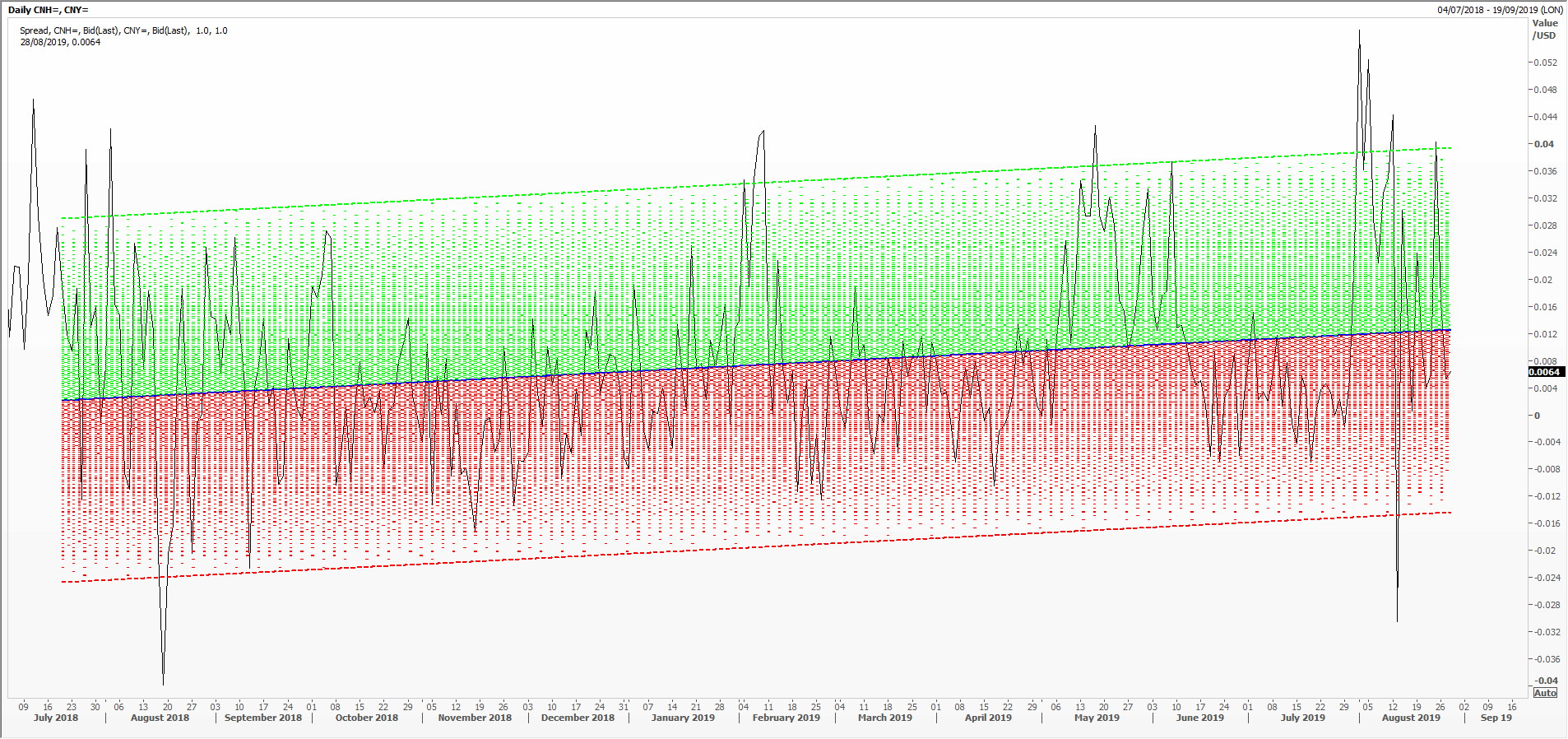Click the Auto scale button
1568x739 pixels.
pos(1545,693)
